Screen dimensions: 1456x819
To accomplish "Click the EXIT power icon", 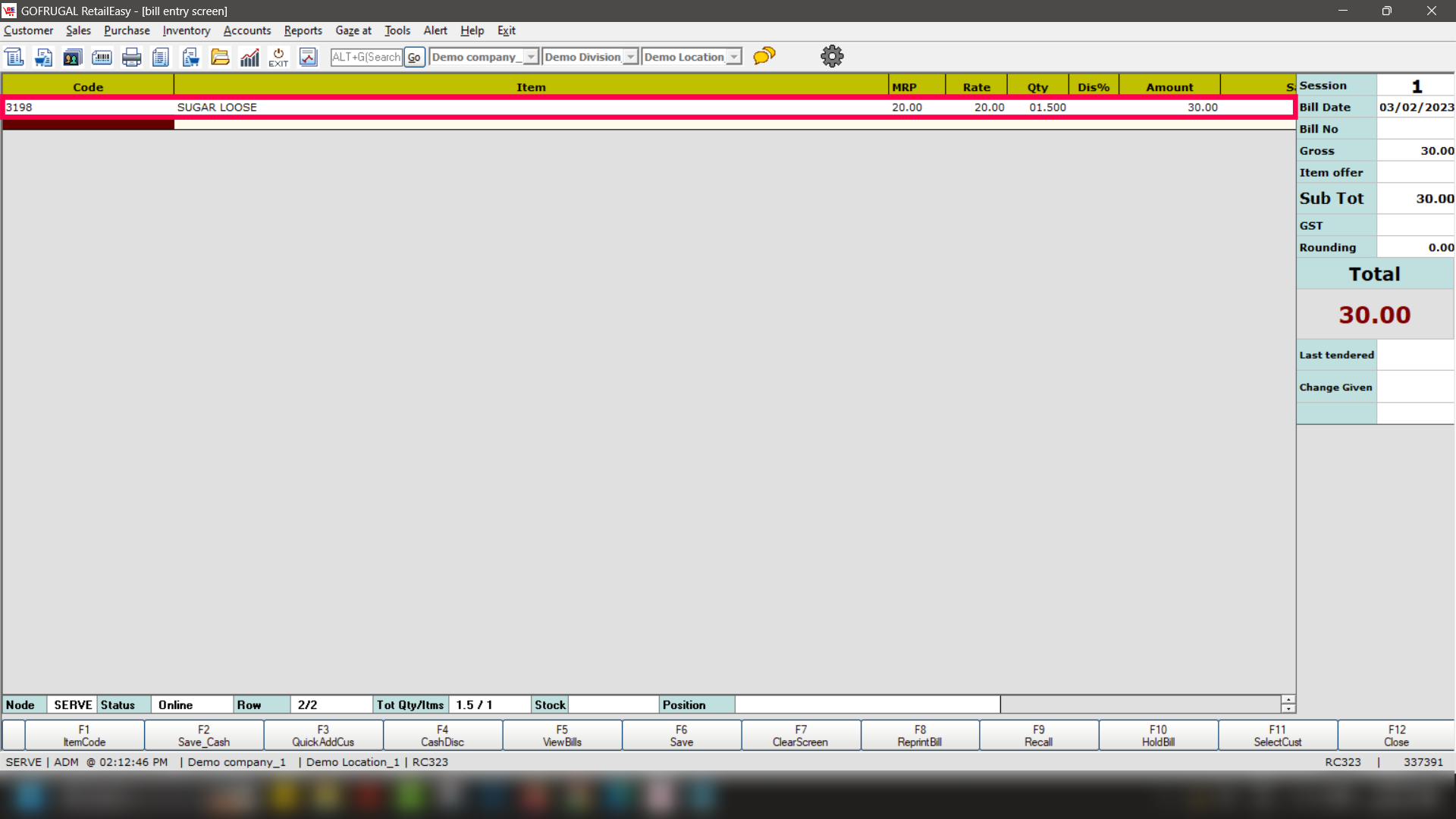I will click(x=278, y=57).
